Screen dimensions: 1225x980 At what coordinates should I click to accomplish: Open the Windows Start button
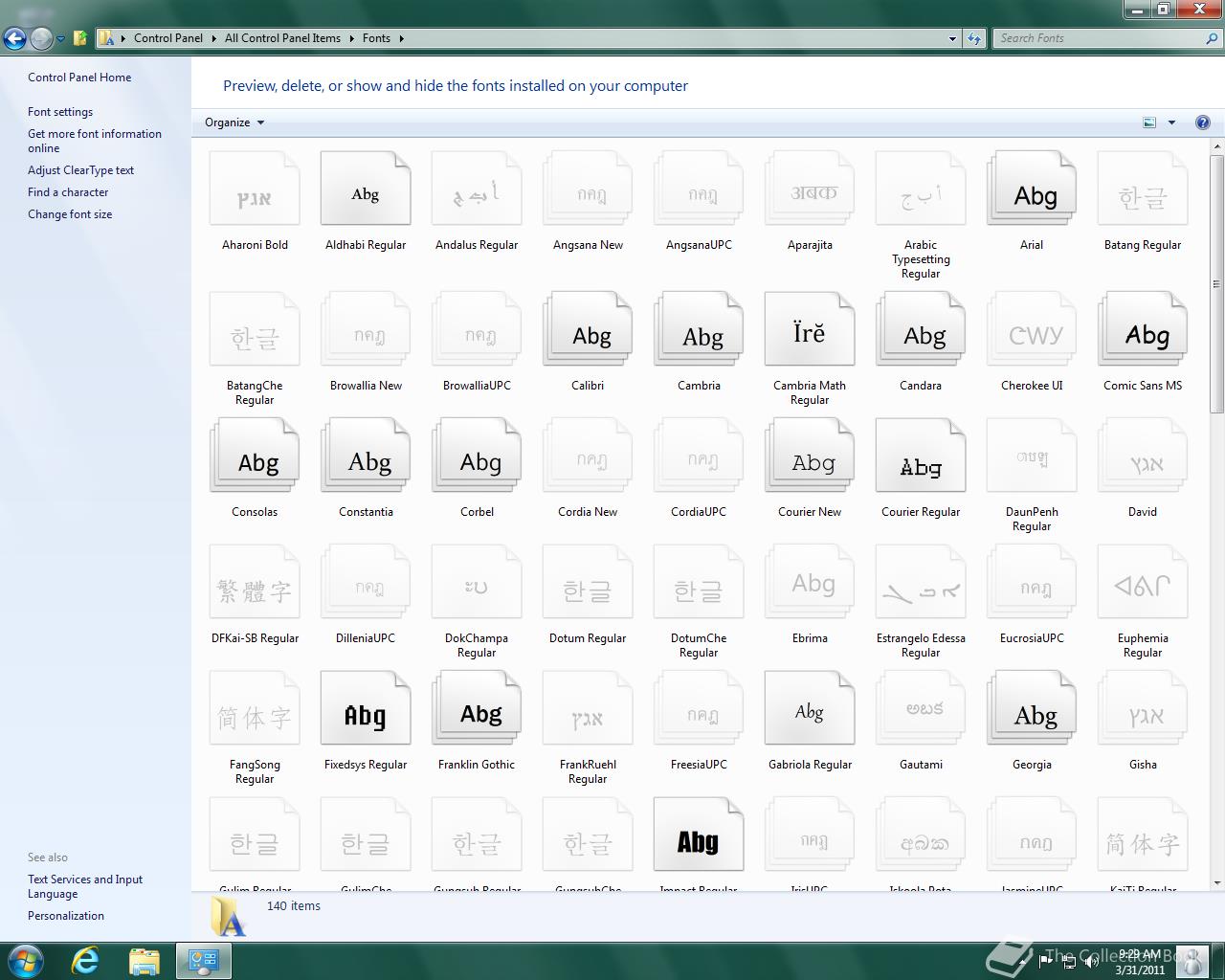(25, 961)
